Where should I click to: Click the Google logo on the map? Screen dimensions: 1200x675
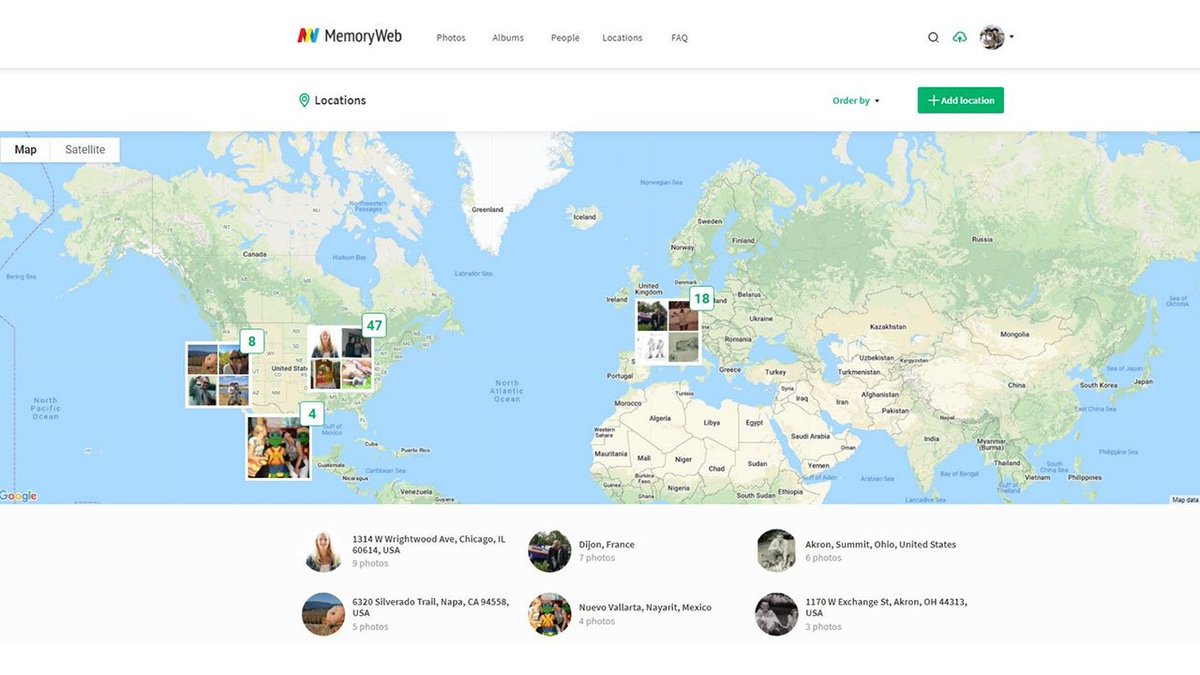click(18, 496)
